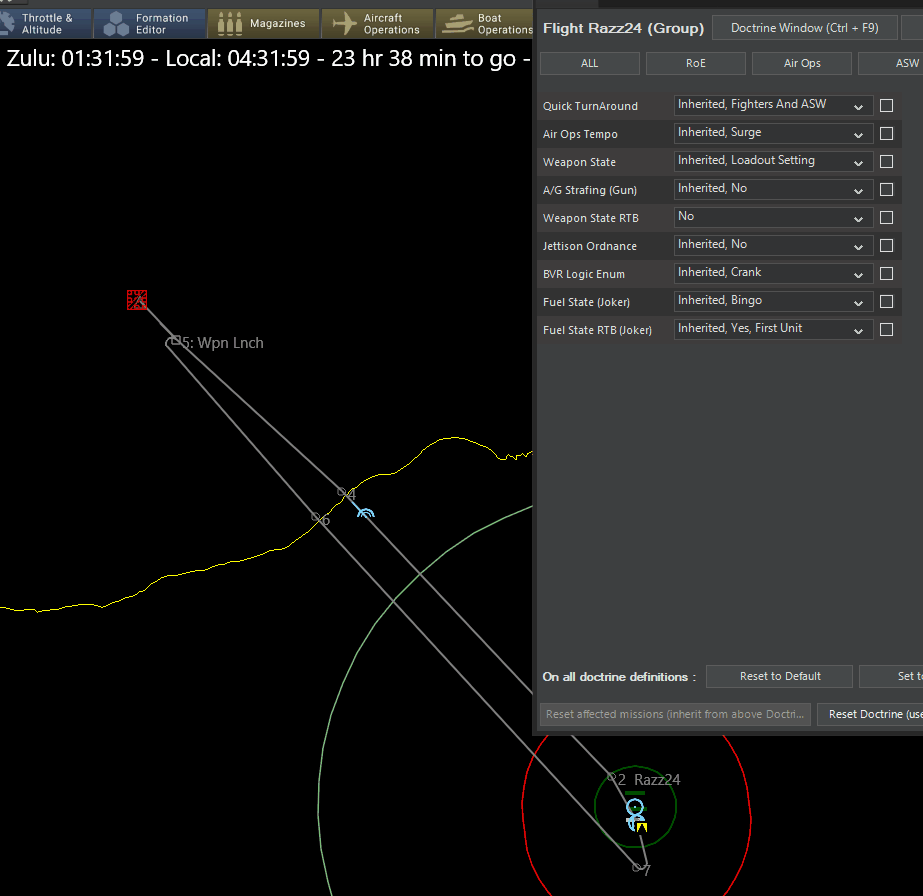The height and width of the screenshot is (896, 923).
Task: Click the partially visible Set to button
Action: [x=891, y=676]
